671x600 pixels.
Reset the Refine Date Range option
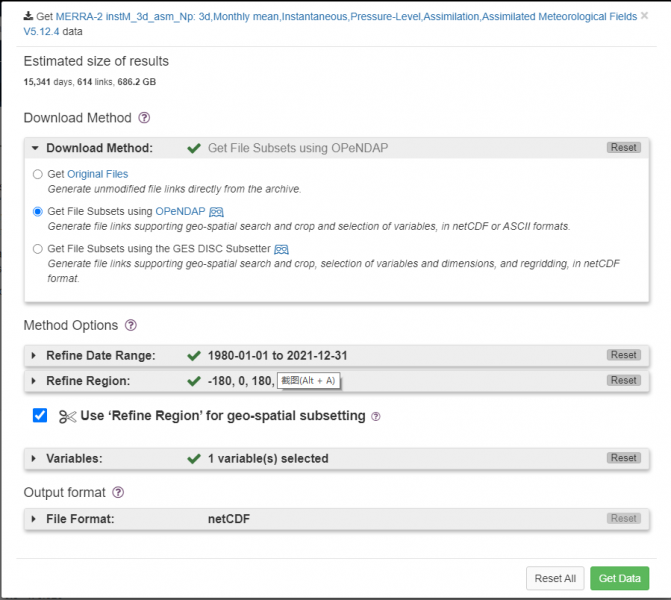[623, 355]
